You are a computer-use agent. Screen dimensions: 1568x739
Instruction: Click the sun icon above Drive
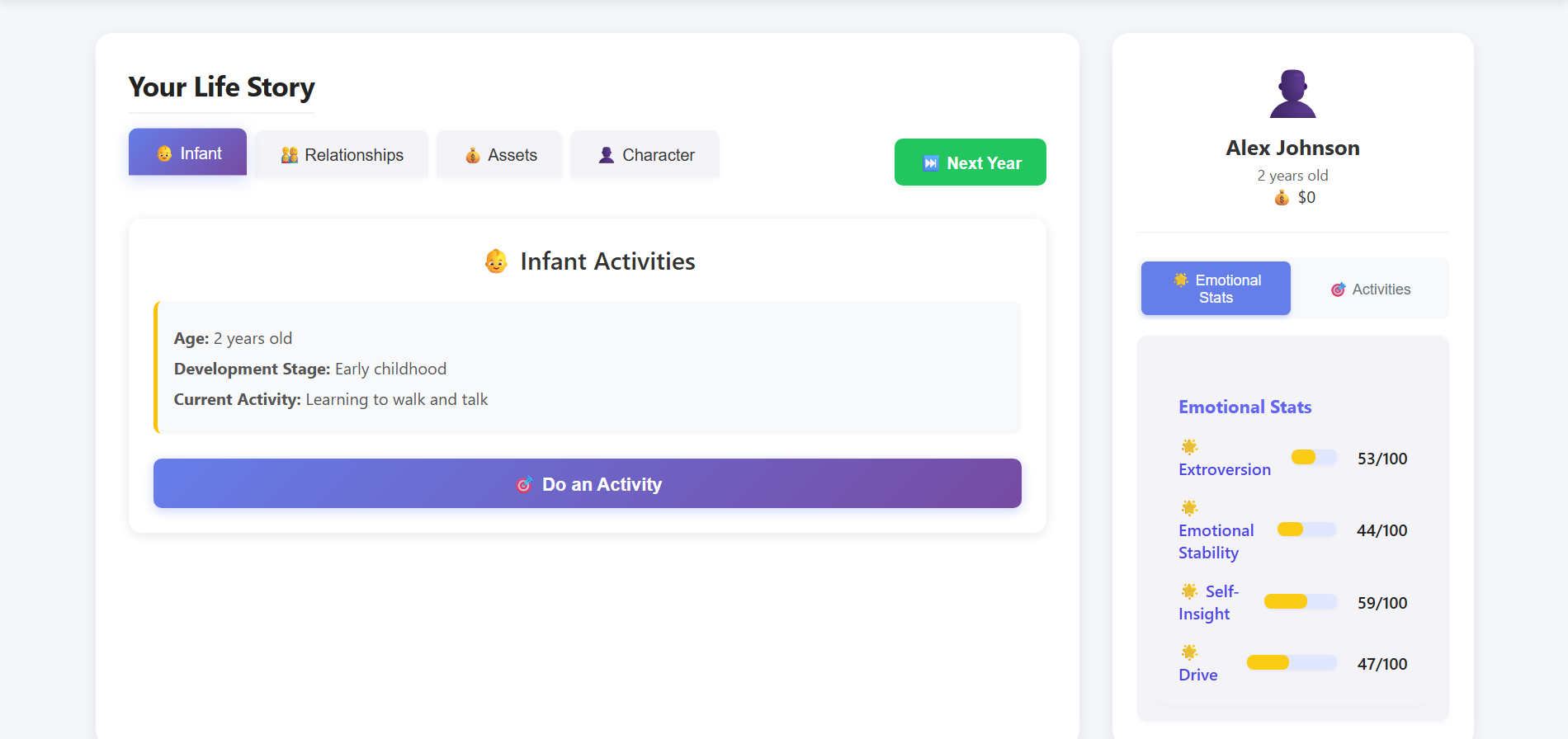click(x=1189, y=652)
